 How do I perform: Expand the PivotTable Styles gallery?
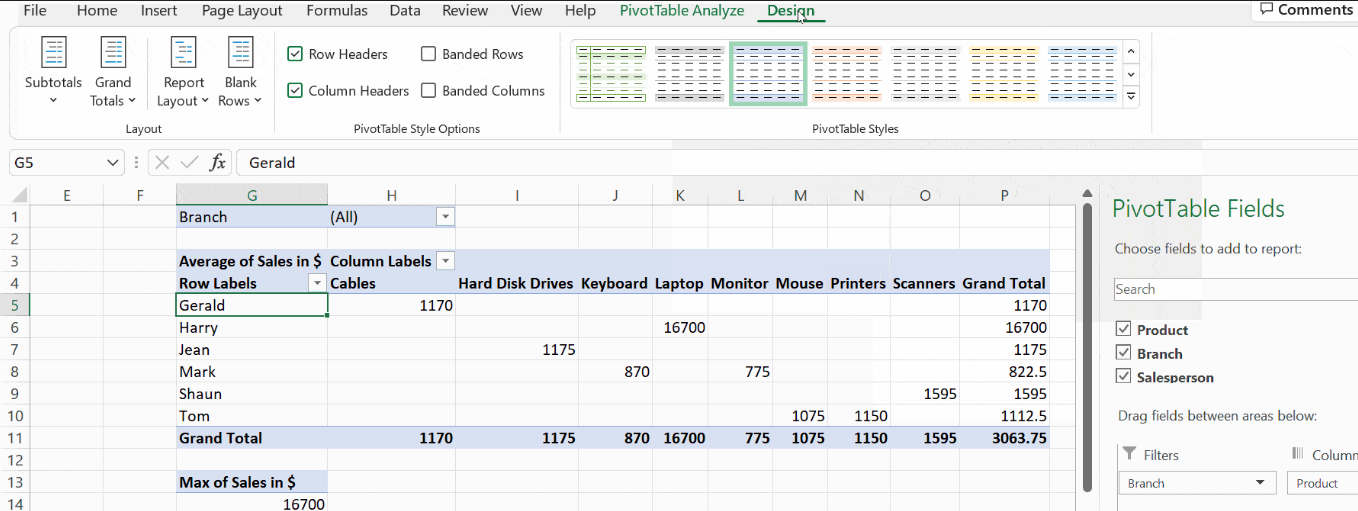tap(1131, 97)
